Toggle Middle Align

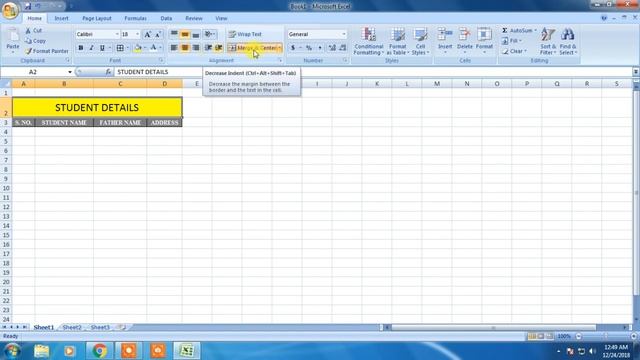(185, 34)
